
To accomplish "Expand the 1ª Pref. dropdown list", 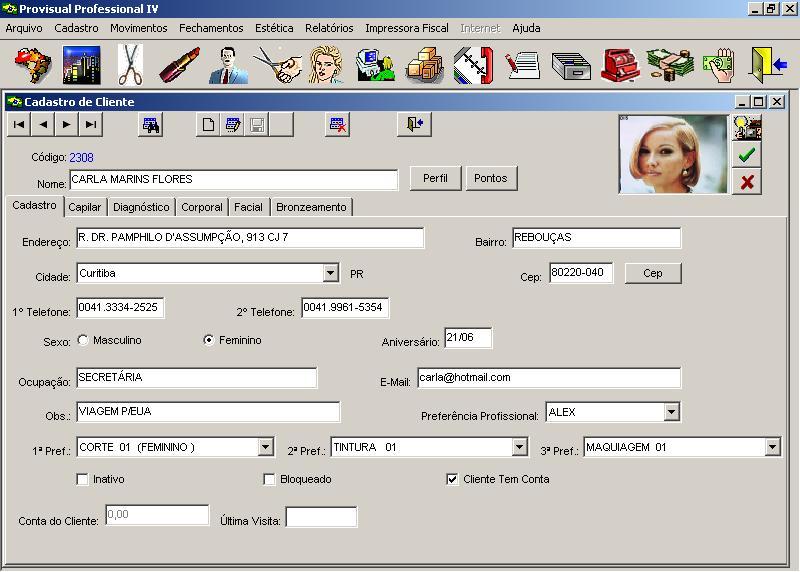I will [x=265, y=447].
